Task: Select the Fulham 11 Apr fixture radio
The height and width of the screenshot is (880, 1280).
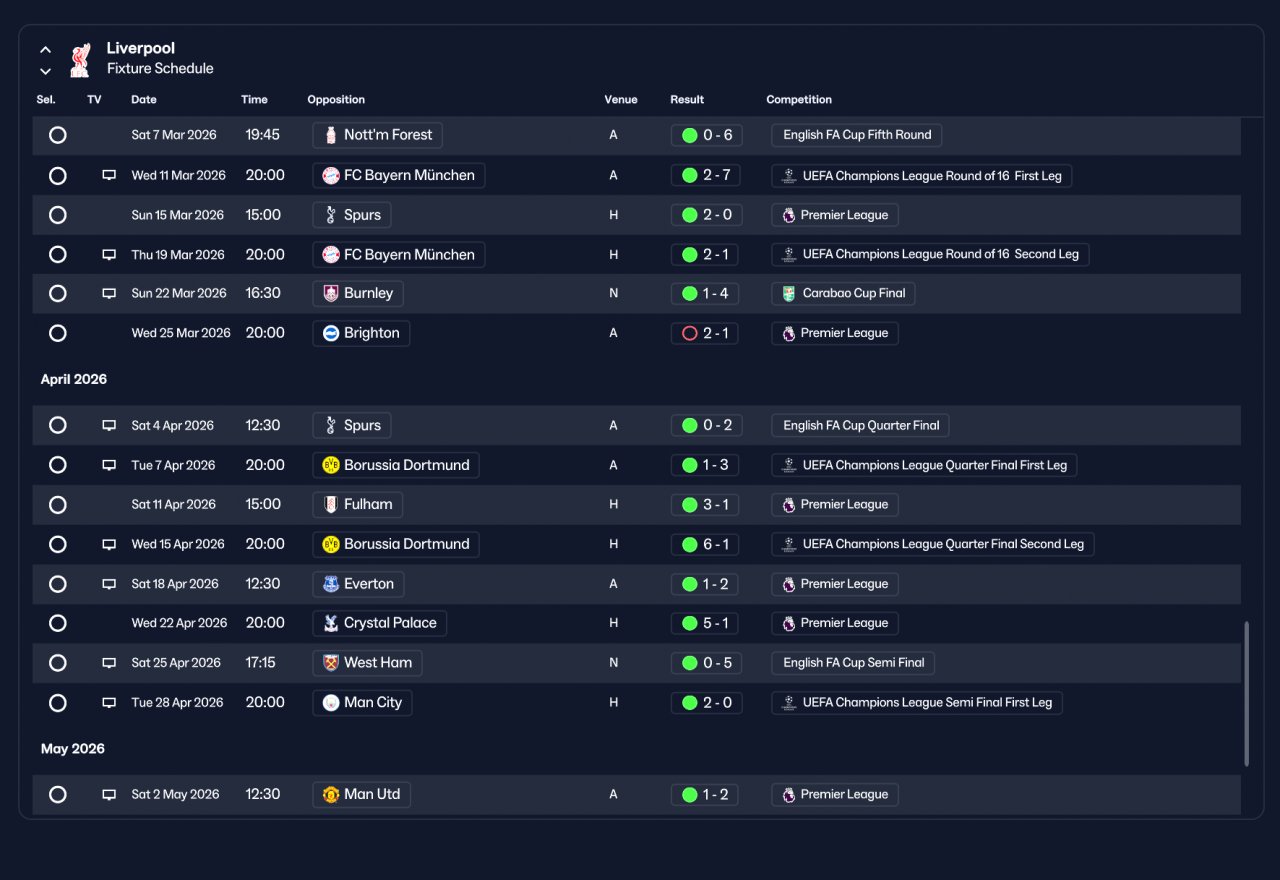Action: 58,505
